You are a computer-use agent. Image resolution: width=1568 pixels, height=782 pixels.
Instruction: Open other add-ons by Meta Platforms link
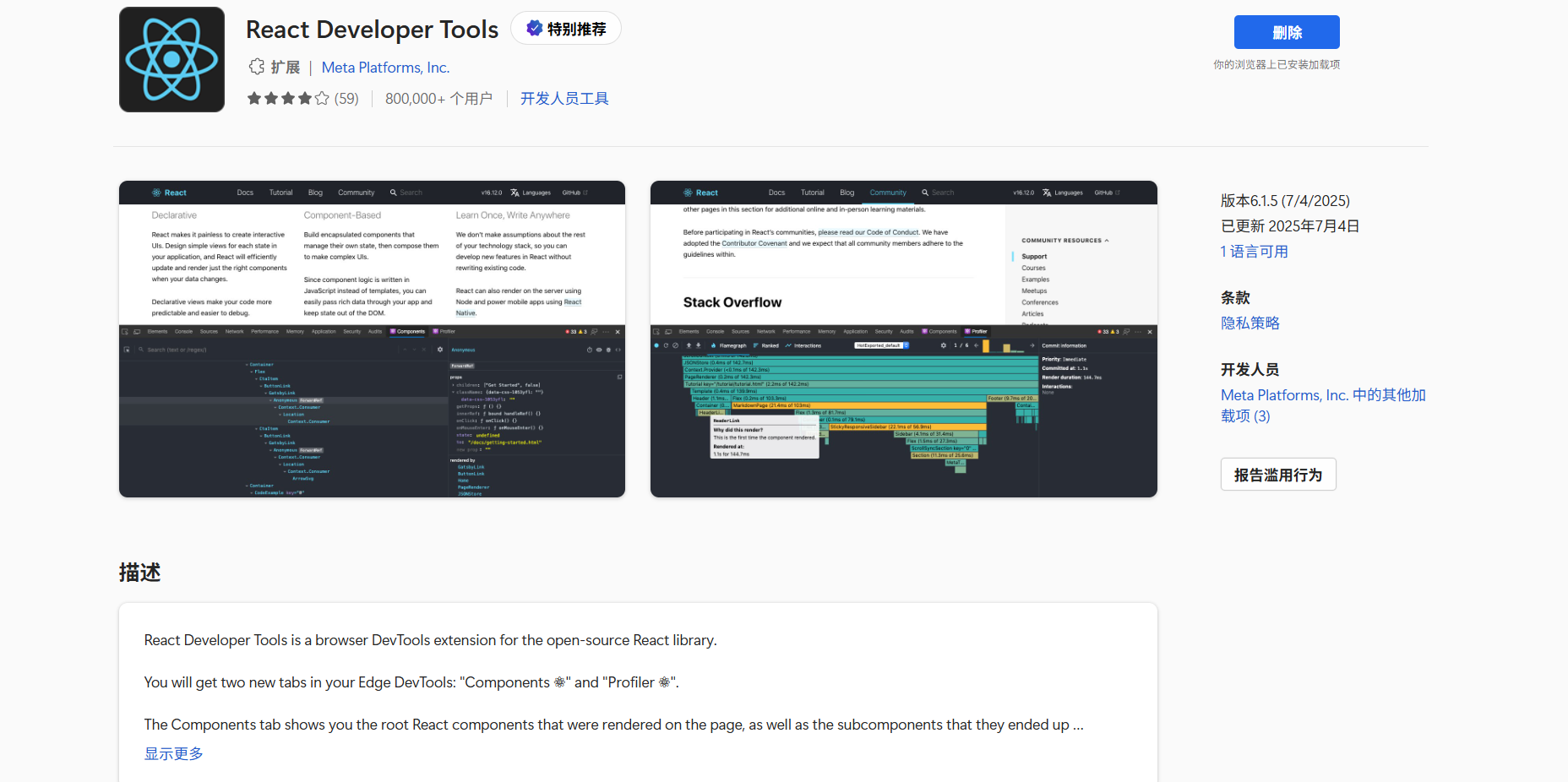click(x=1323, y=405)
